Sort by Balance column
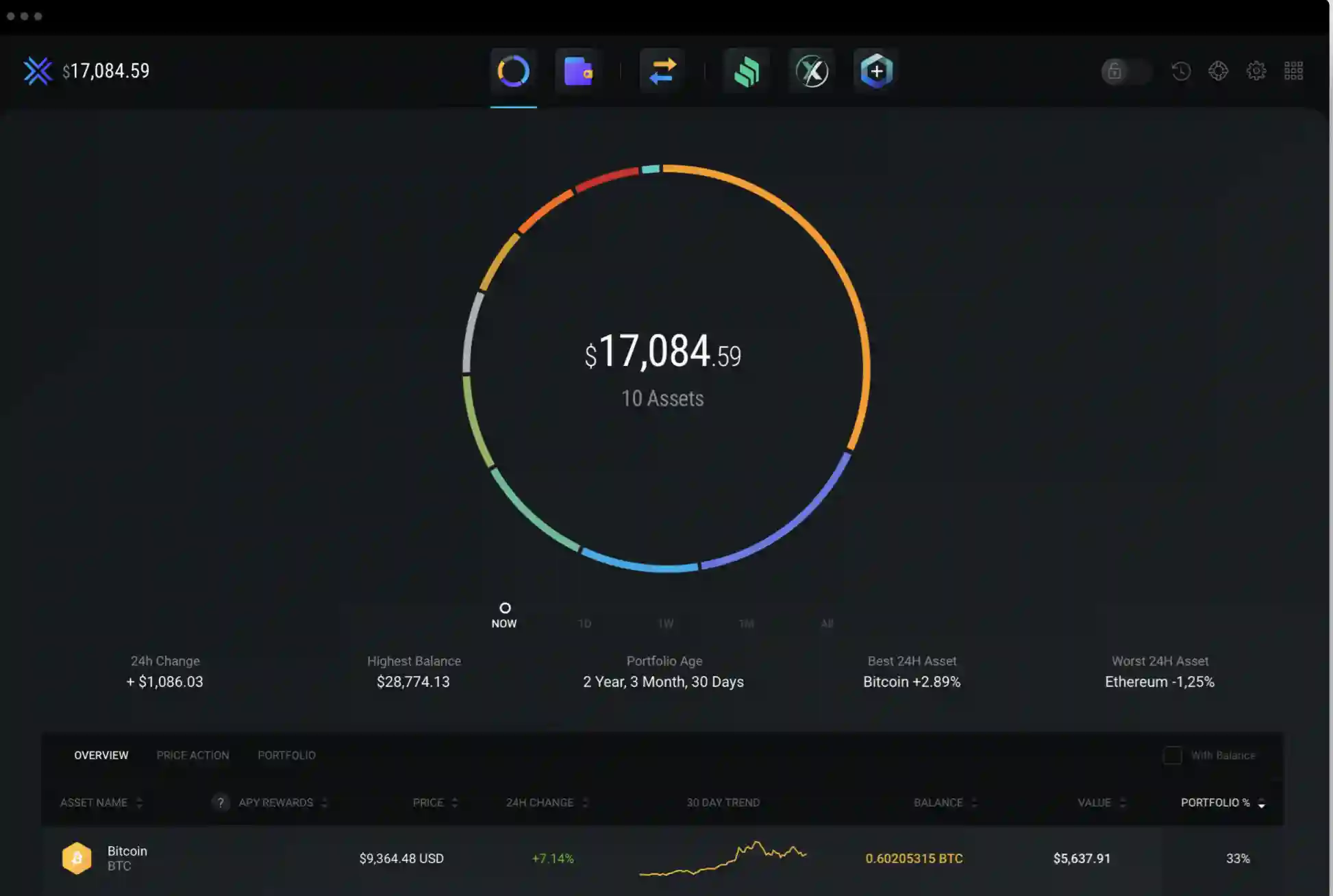This screenshot has height=896, width=1333. point(945,802)
